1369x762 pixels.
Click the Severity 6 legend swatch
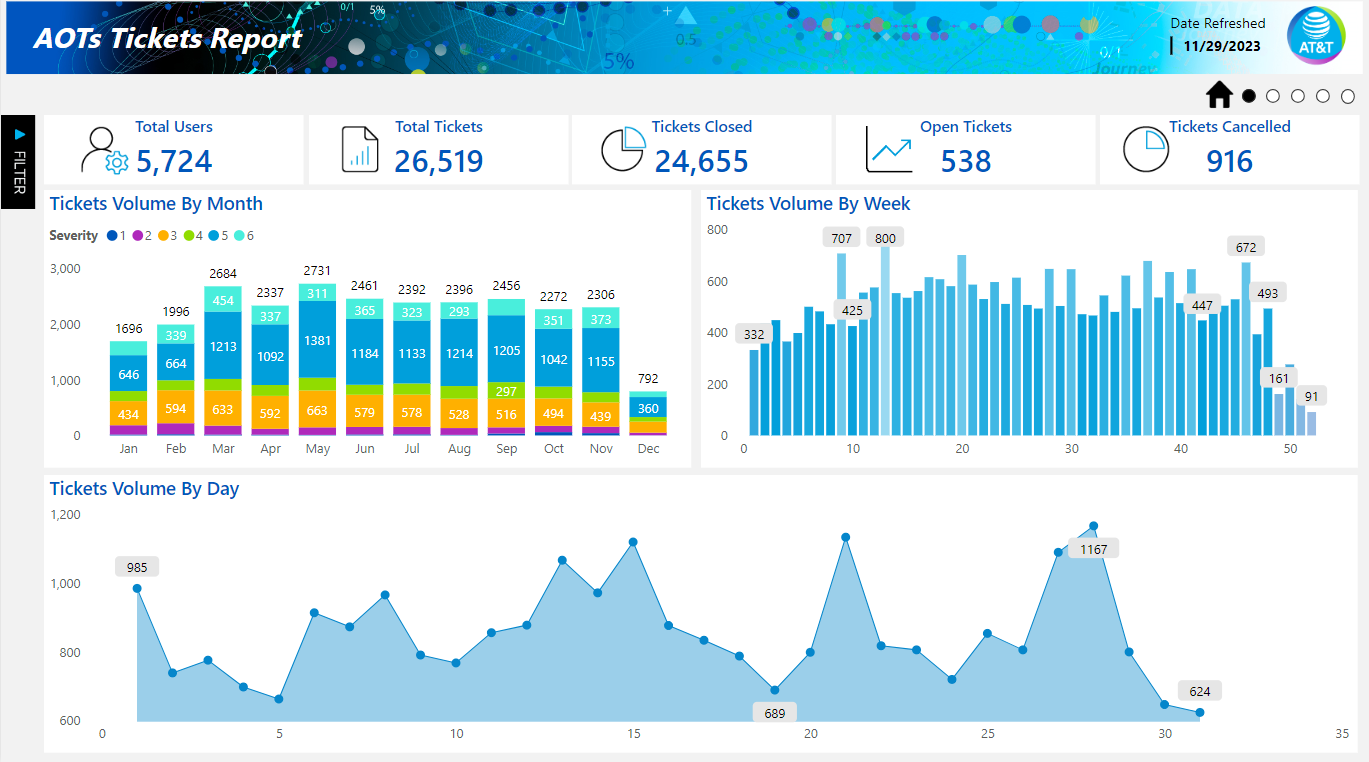pos(239,236)
